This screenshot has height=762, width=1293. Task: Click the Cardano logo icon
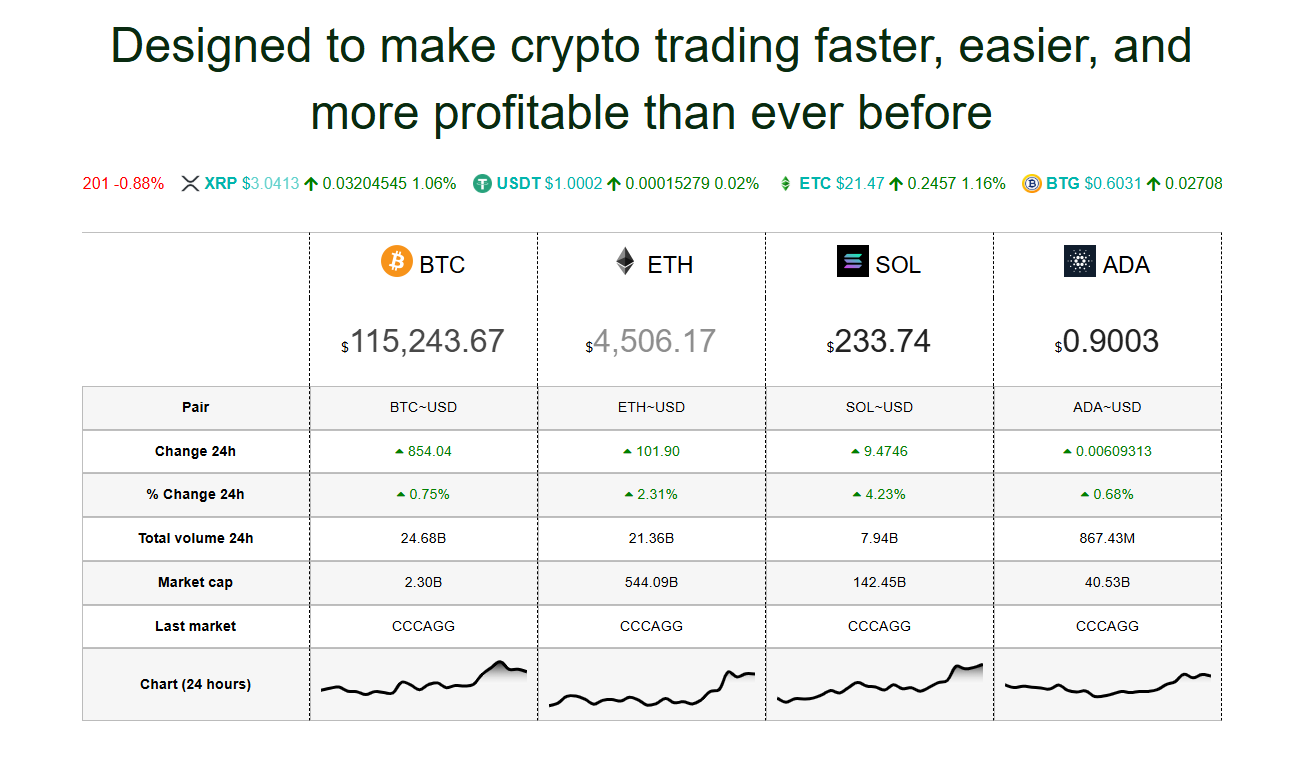click(x=1080, y=262)
